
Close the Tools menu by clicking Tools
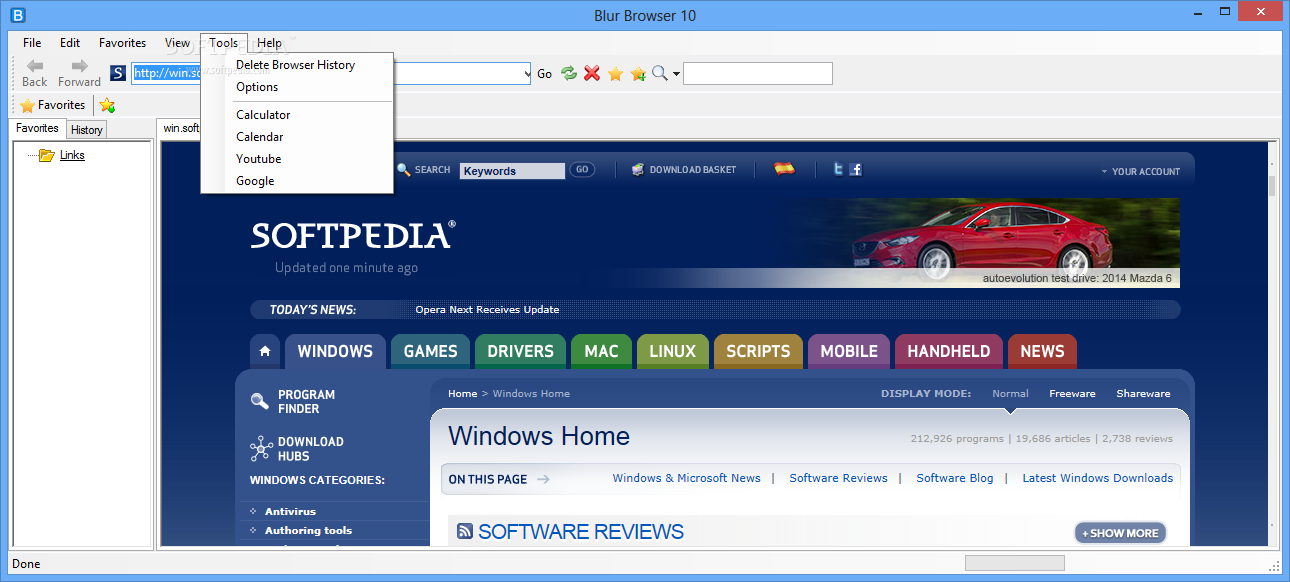coord(224,43)
